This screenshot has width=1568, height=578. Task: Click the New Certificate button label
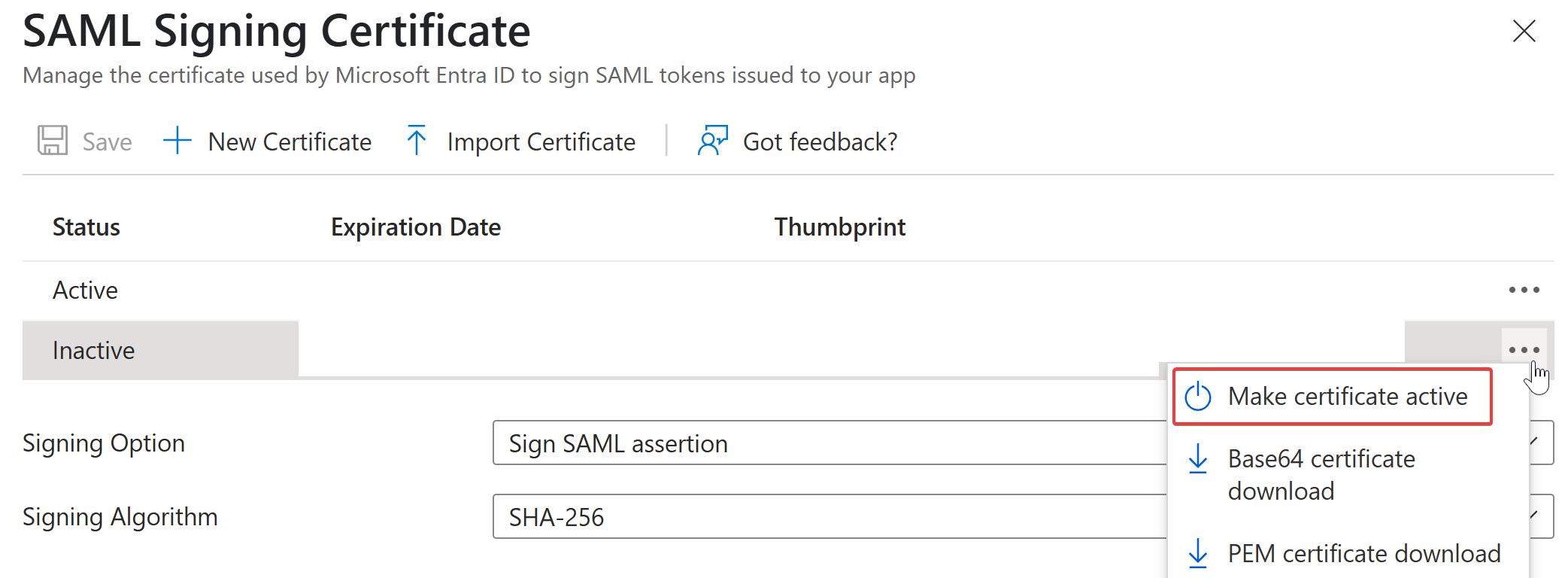pos(290,142)
